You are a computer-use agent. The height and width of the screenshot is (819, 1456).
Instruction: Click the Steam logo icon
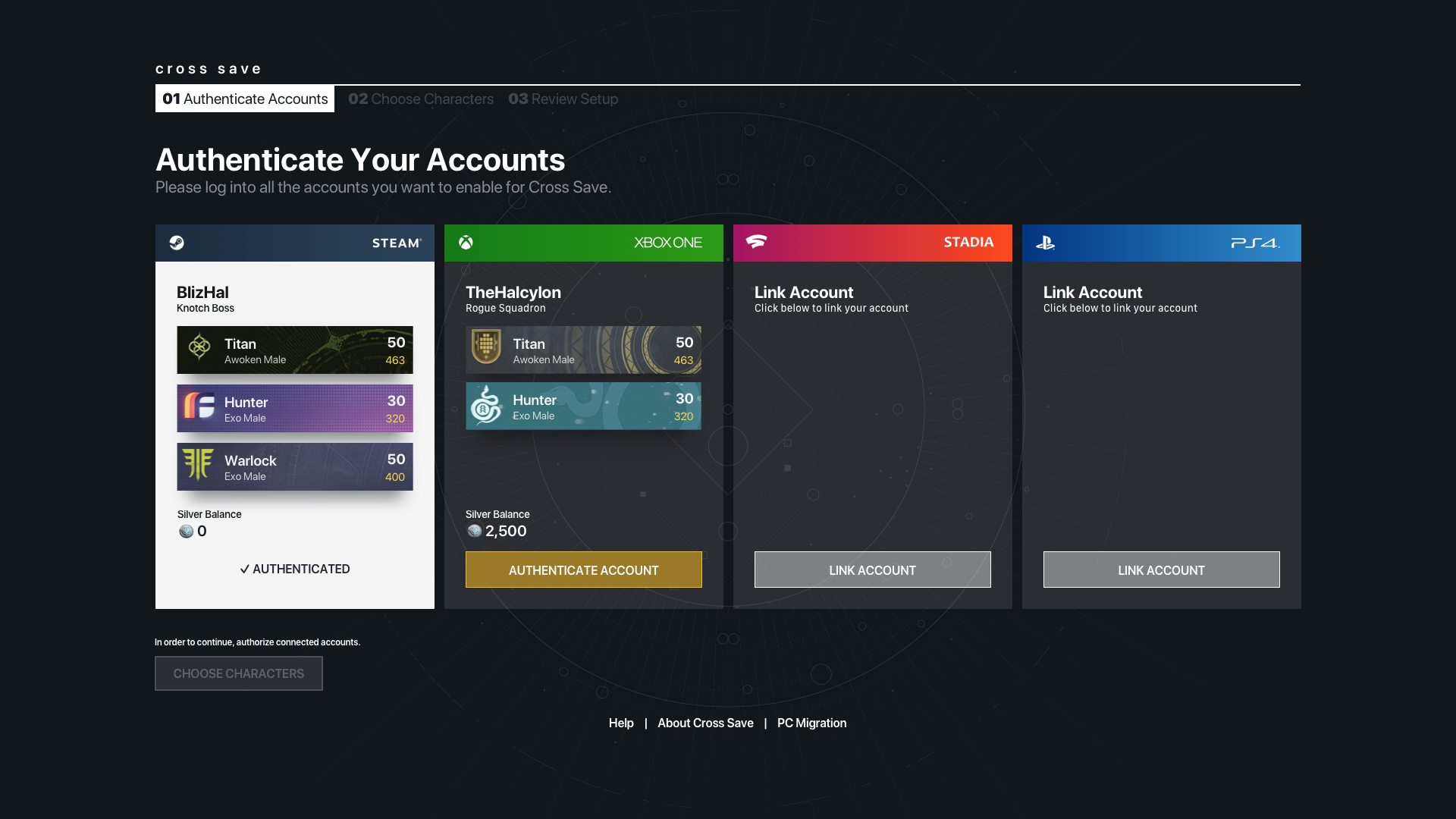pyautogui.click(x=177, y=243)
